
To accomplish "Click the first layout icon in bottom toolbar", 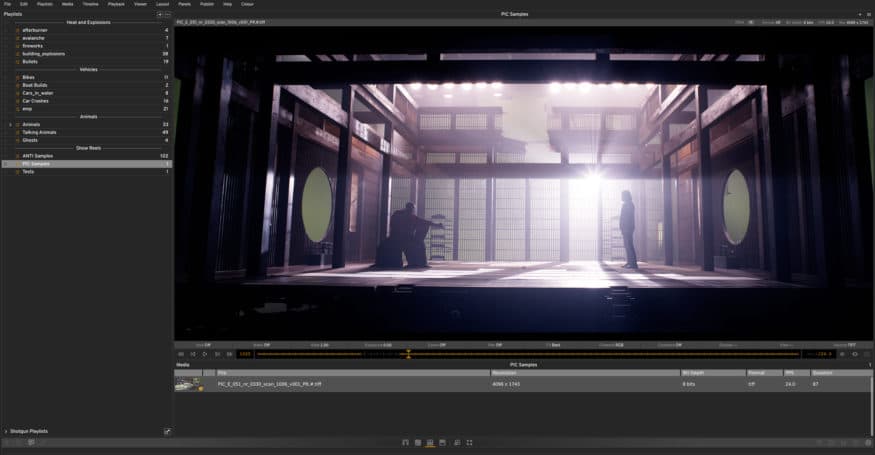I will click(405, 442).
